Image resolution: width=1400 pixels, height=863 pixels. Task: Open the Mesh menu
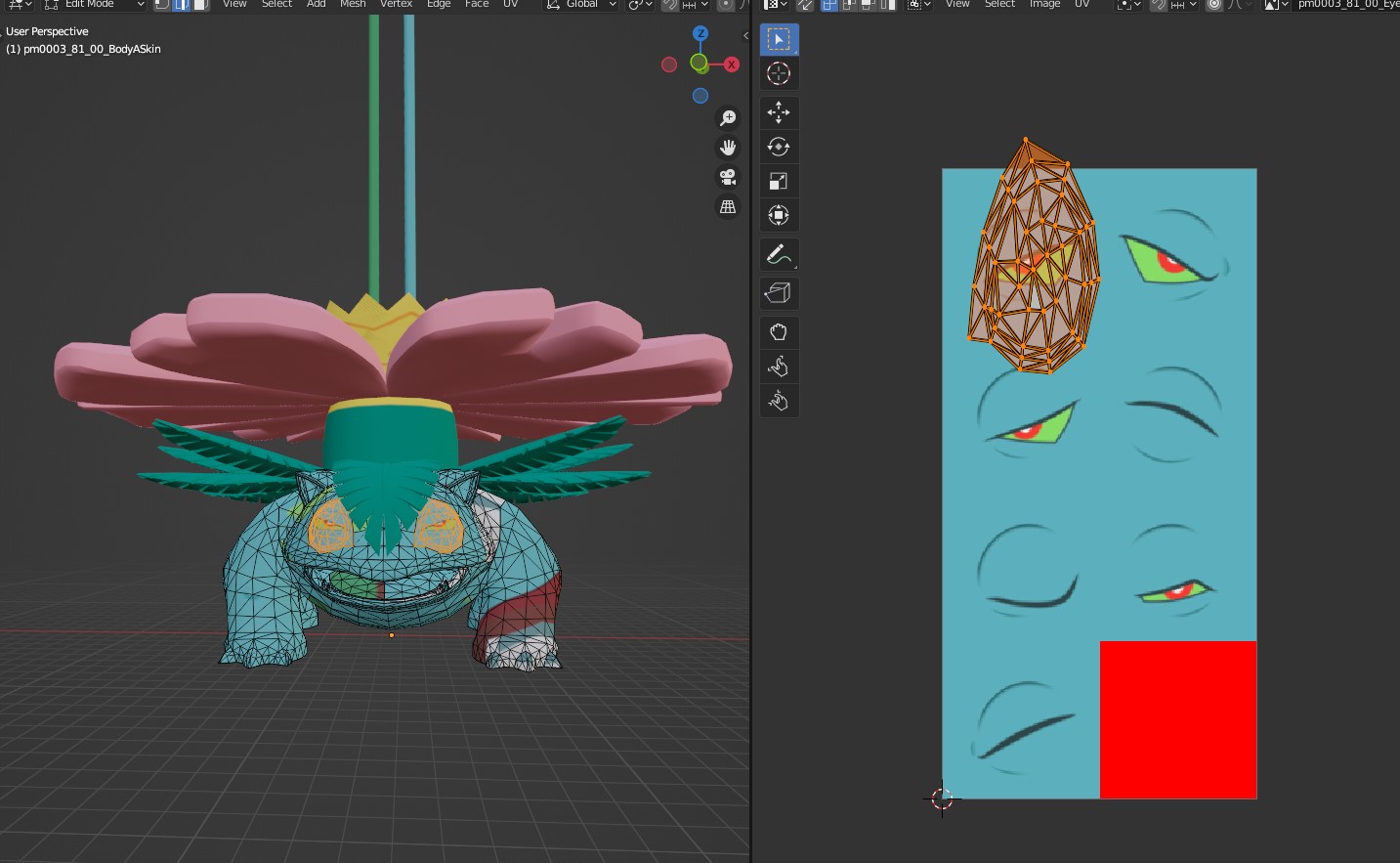click(x=353, y=4)
